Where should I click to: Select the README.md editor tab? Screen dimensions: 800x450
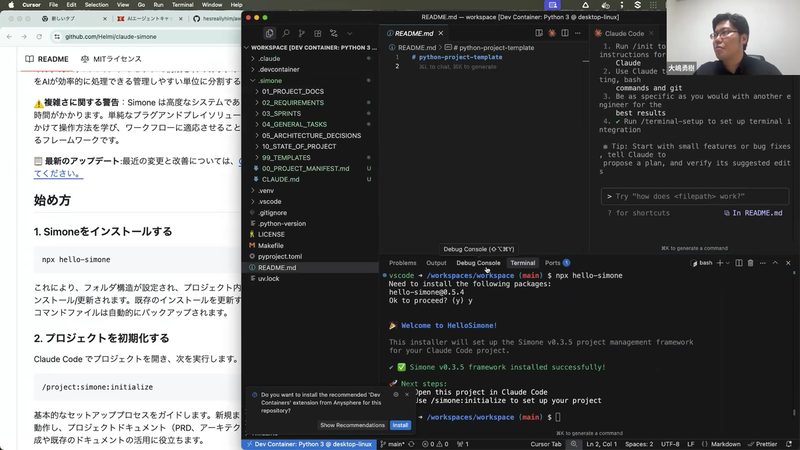[414, 33]
